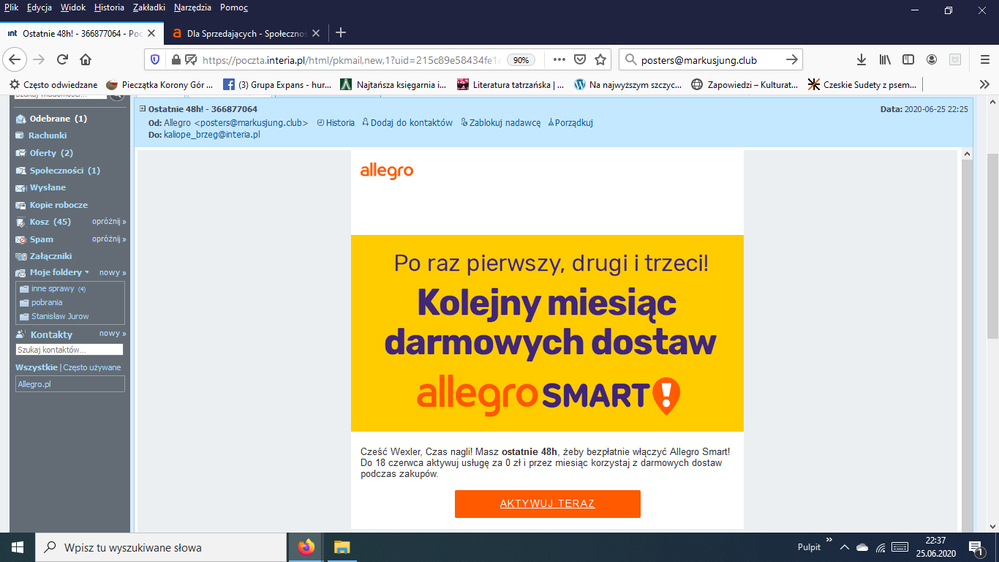This screenshot has height=562, width=999.
Task: Open File Explorer in the taskbar
Action: [x=342, y=547]
